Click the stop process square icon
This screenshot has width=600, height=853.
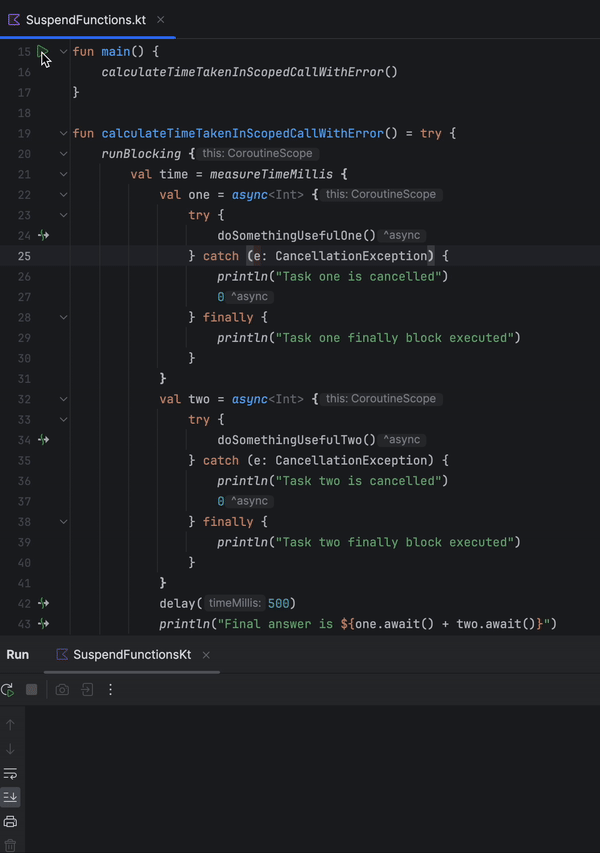click(32, 690)
